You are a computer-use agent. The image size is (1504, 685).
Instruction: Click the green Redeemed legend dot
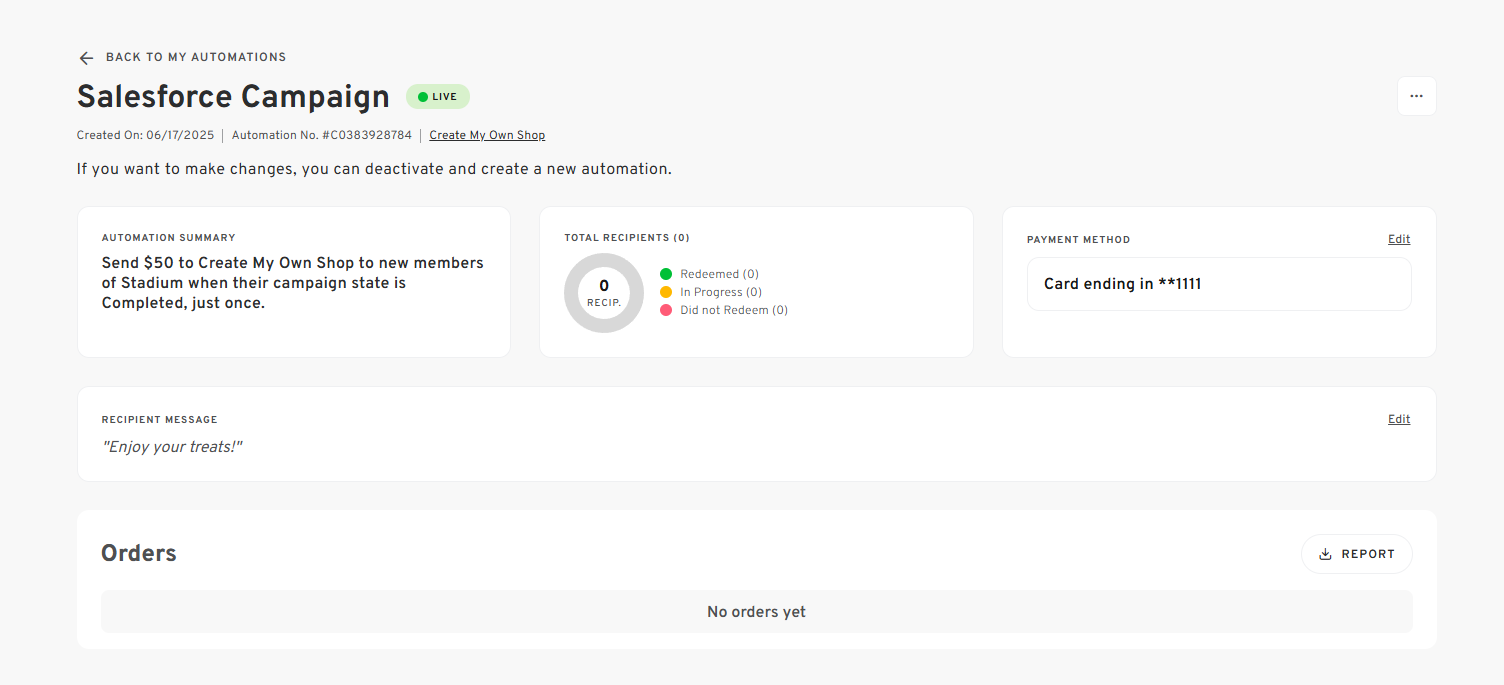click(x=666, y=274)
